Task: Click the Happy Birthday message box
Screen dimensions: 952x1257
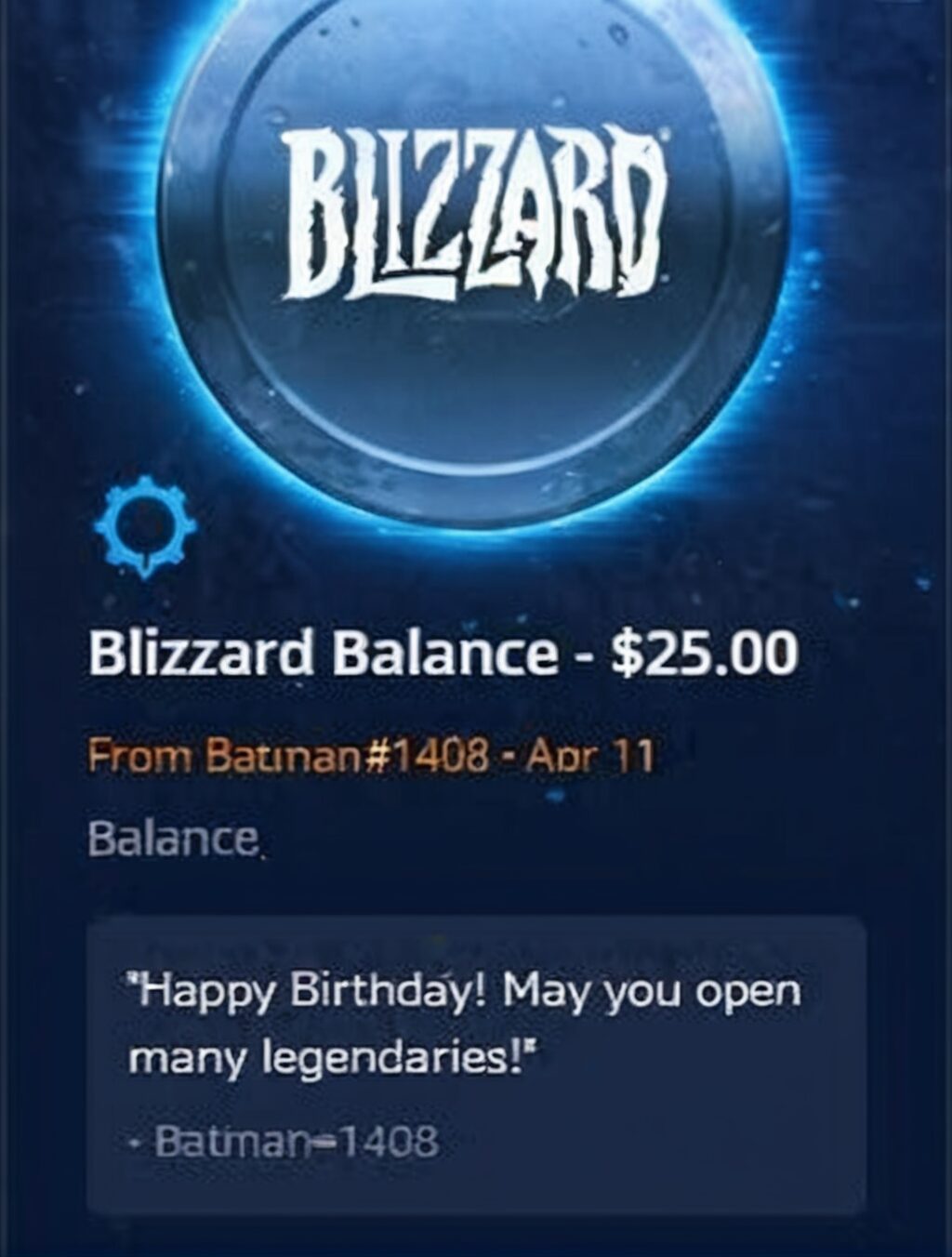Action: tap(477, 1065)
